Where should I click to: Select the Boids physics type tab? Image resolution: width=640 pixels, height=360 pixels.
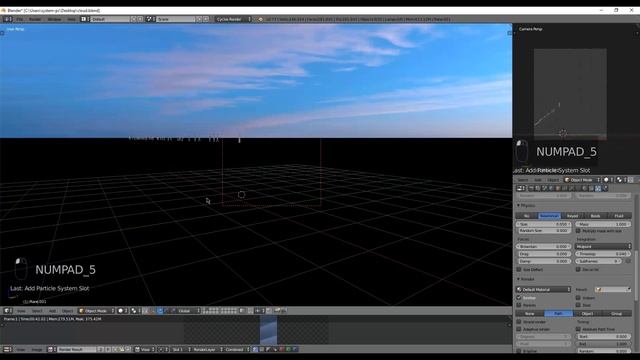pyautogui.click(x=596, y=216)
